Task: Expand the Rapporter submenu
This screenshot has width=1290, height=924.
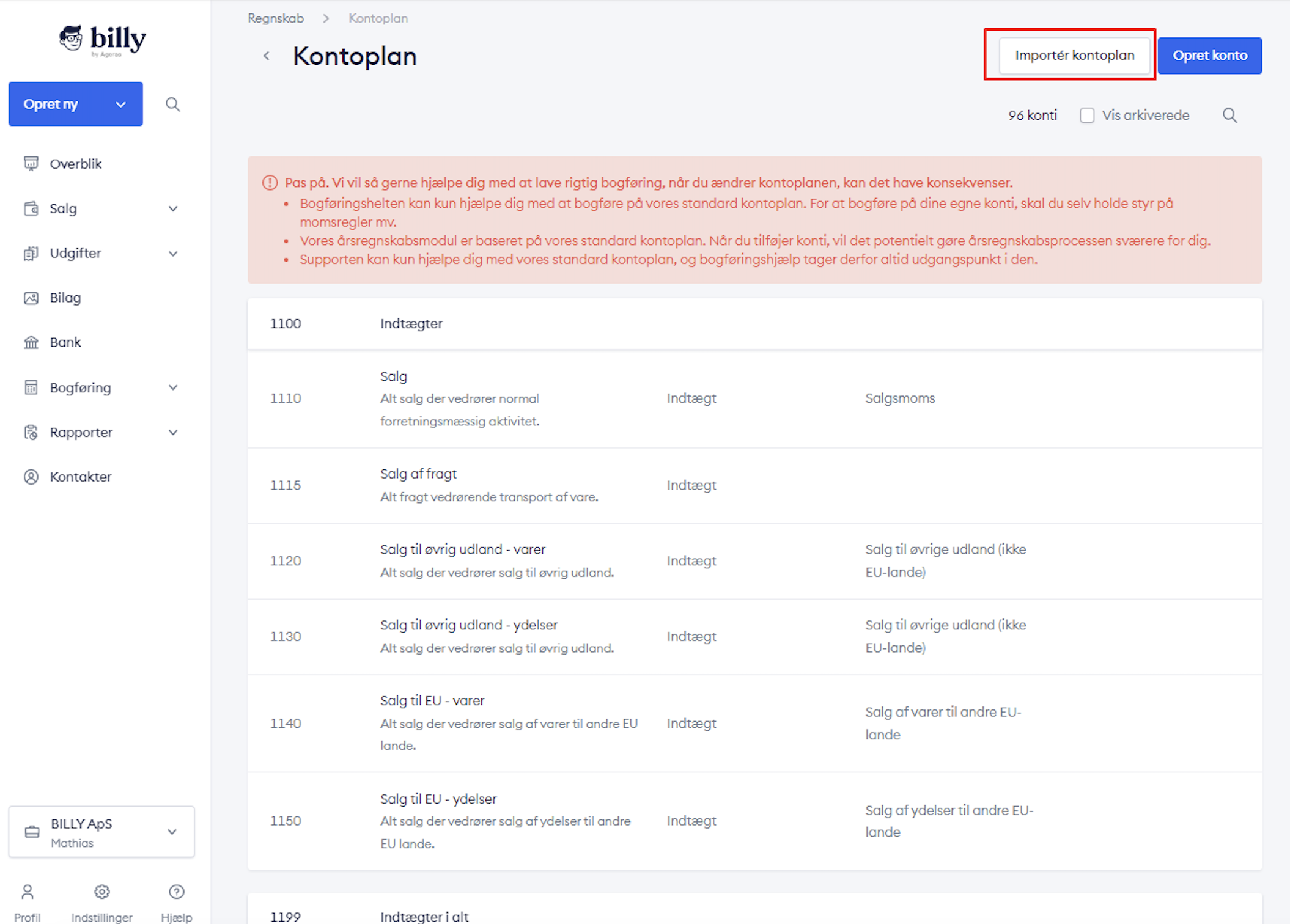Action: click(173, 433)
